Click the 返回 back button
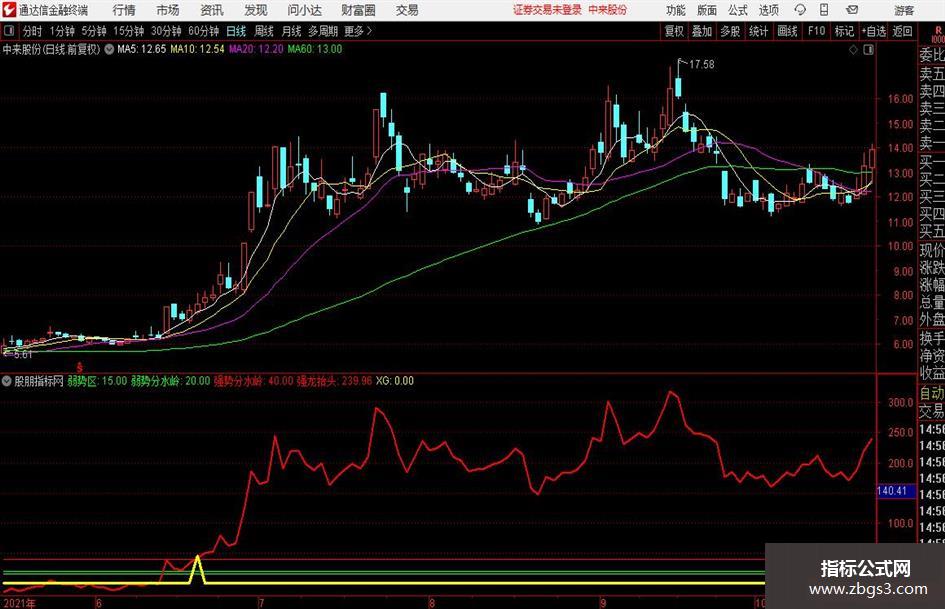This screenshot has height=609, width=945. [x=902, y=31]
